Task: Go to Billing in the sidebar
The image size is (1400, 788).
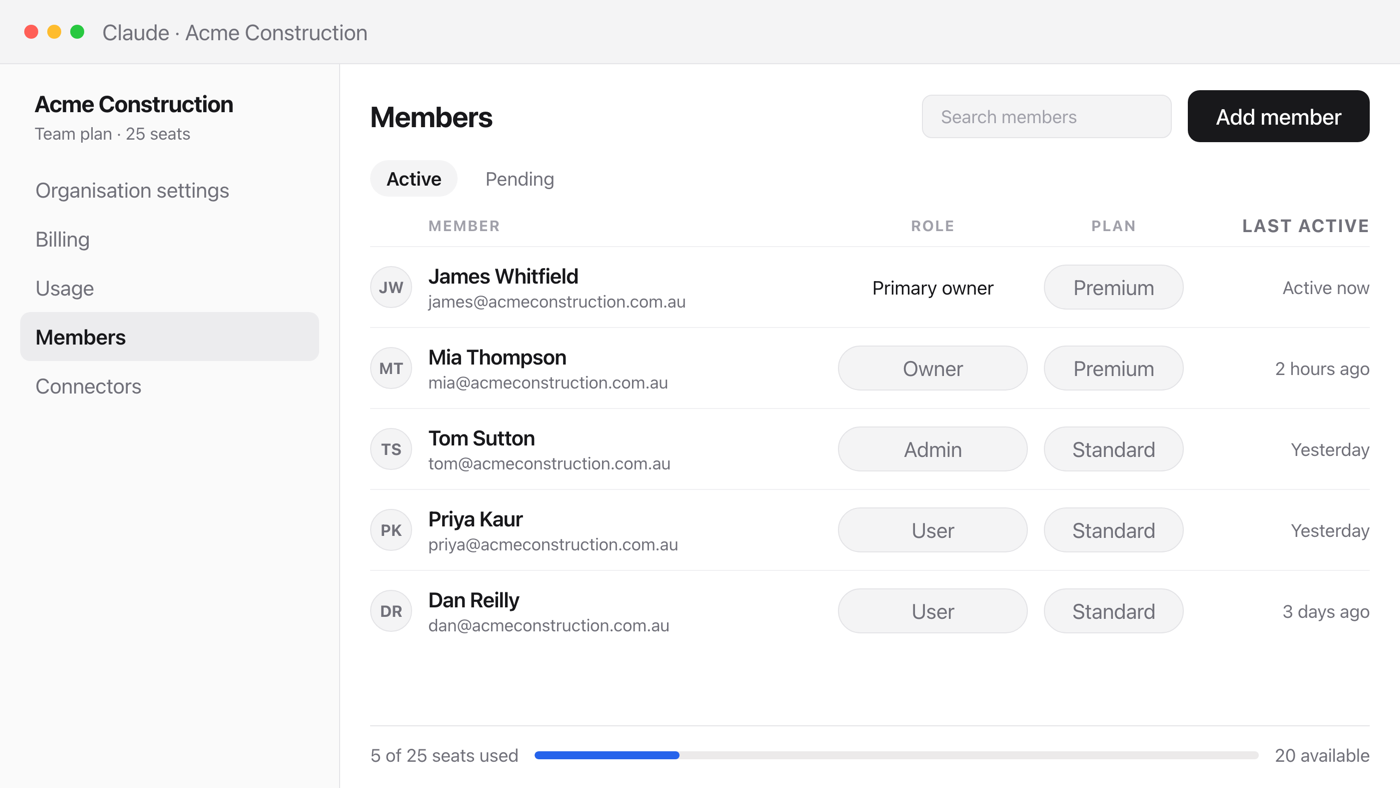Action: [169, 239]
